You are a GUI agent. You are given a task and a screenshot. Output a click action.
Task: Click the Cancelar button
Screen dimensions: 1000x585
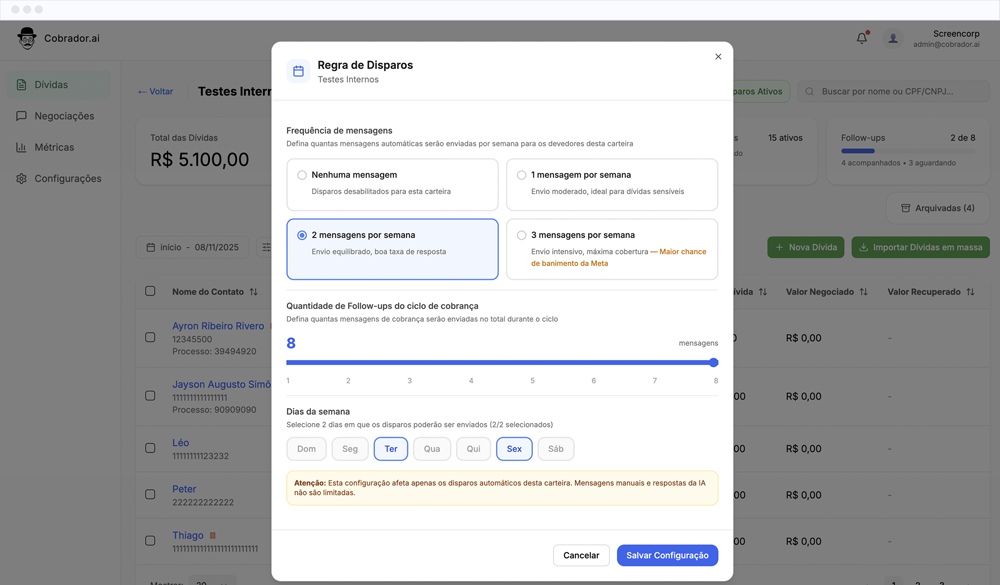click(x=581, y=556)
